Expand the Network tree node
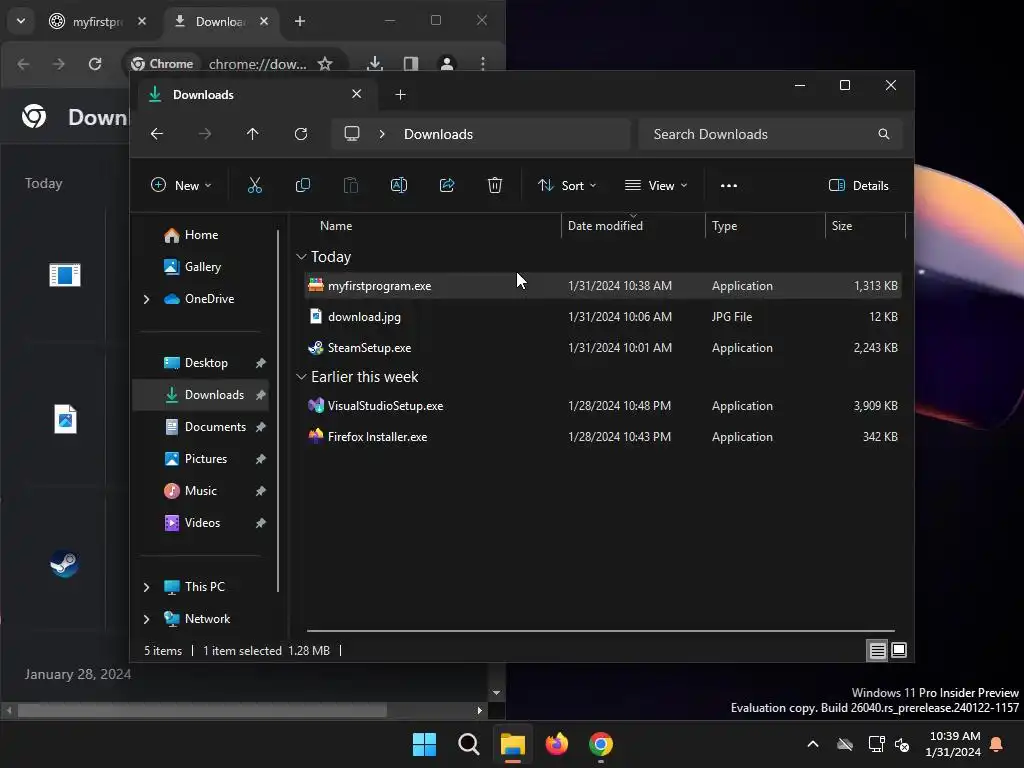Image resolution: width=1024 pixels, height=768 pixels. [146, 619]
